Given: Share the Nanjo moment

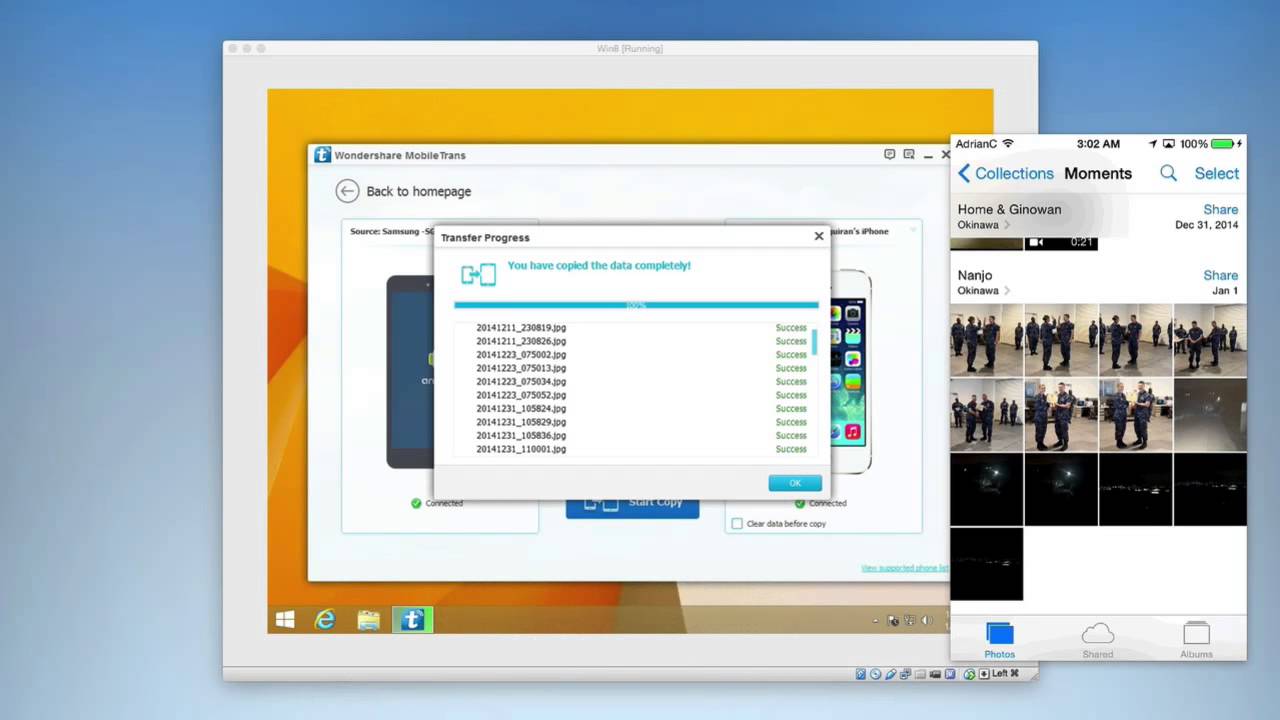Looking at the screenshot, I should (x=1221, y=275).
